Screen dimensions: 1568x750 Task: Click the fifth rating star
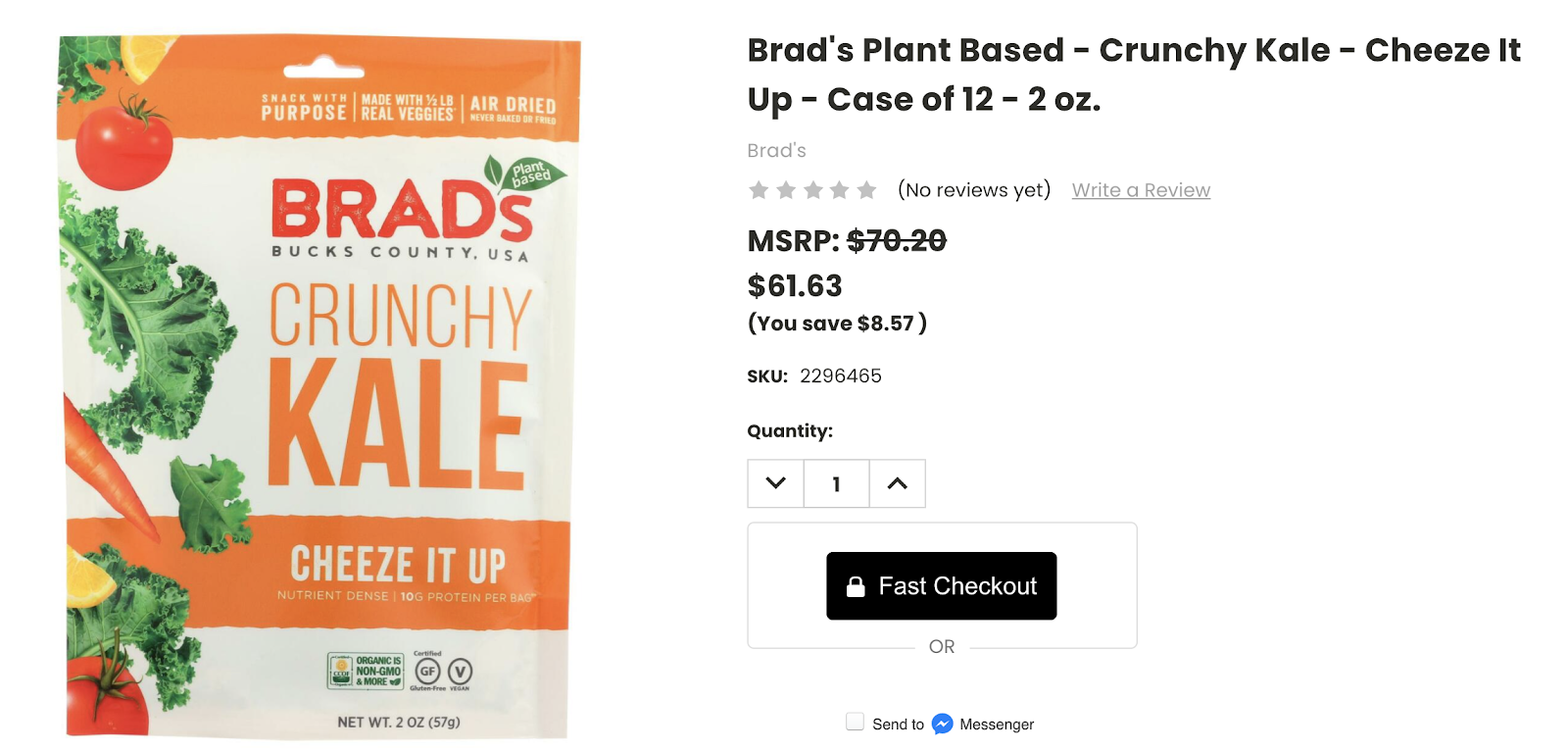(x=866, y=190)
